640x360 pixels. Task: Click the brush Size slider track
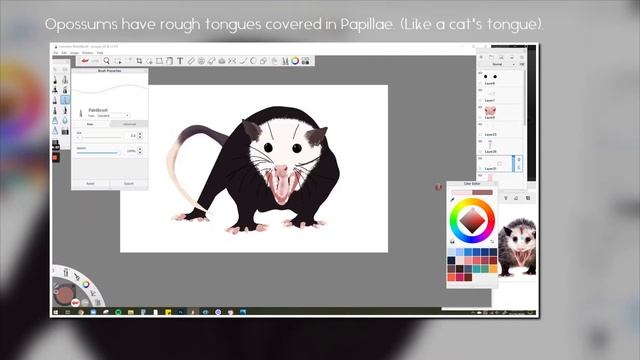point(100,138)
